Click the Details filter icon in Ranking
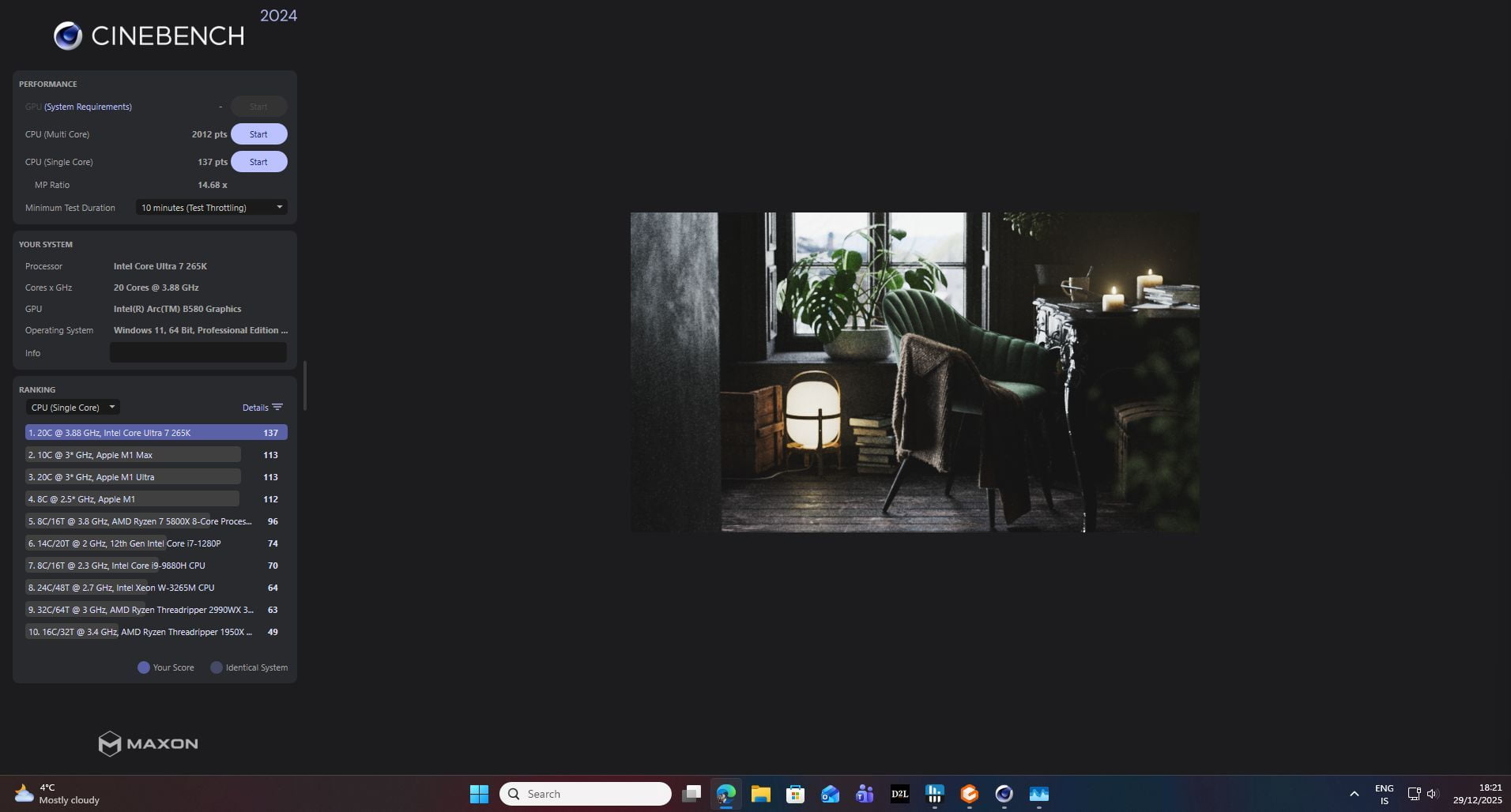This screenshot has height=812, width=1511. pyautogui.click(x=277, y=408)
